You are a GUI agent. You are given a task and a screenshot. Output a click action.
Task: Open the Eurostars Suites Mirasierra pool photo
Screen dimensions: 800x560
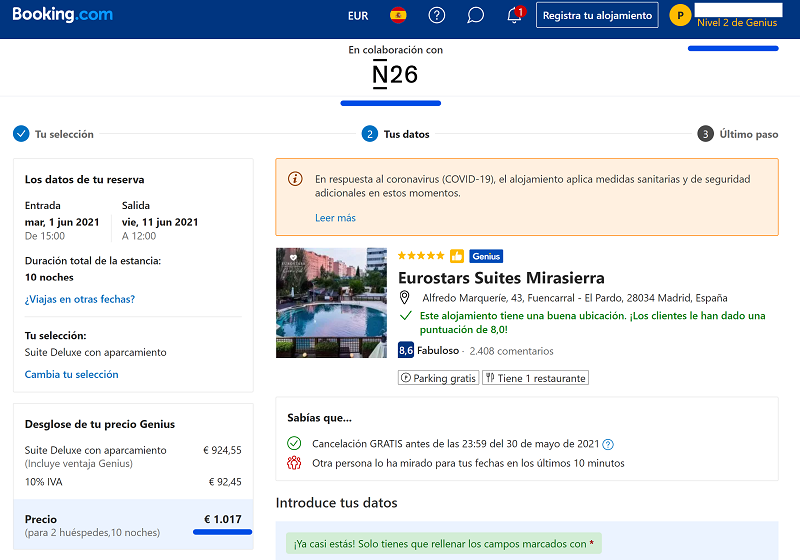click(x=331, y=303)
